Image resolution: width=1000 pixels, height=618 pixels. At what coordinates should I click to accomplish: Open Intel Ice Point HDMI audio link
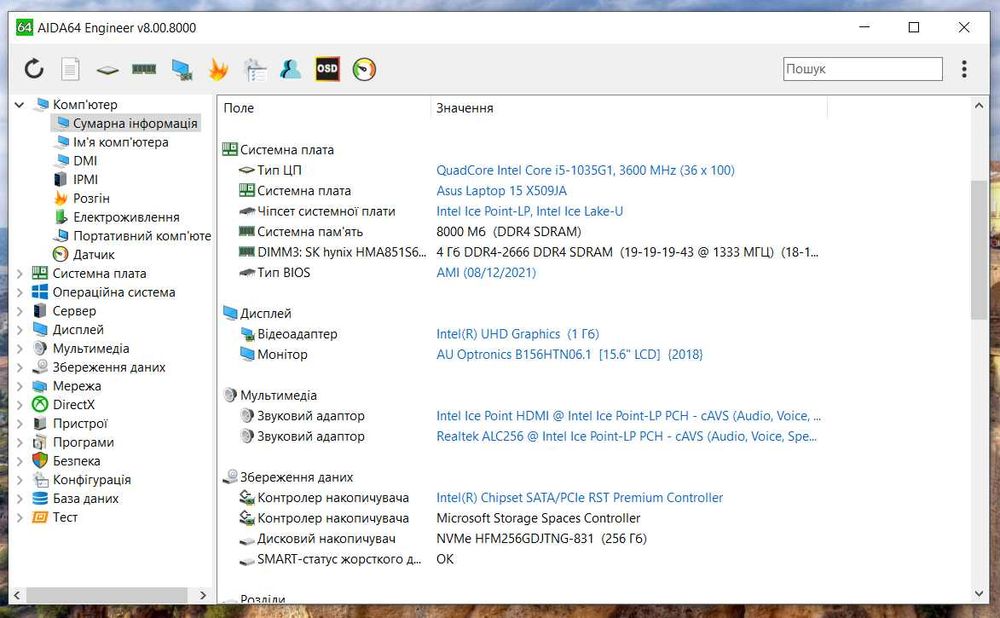[x=628, y=416]
